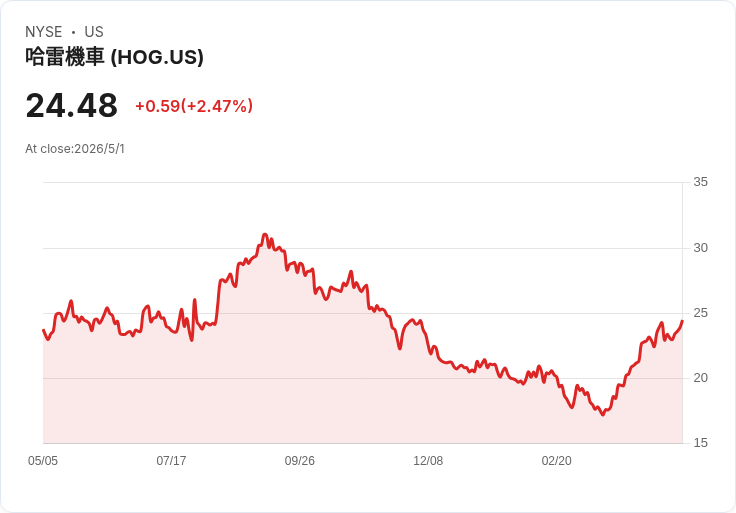Viewport: 736px width, 513px height.
Task: Click the 15 price axis label
Action: pyautogui.click(x=700, y=443)
